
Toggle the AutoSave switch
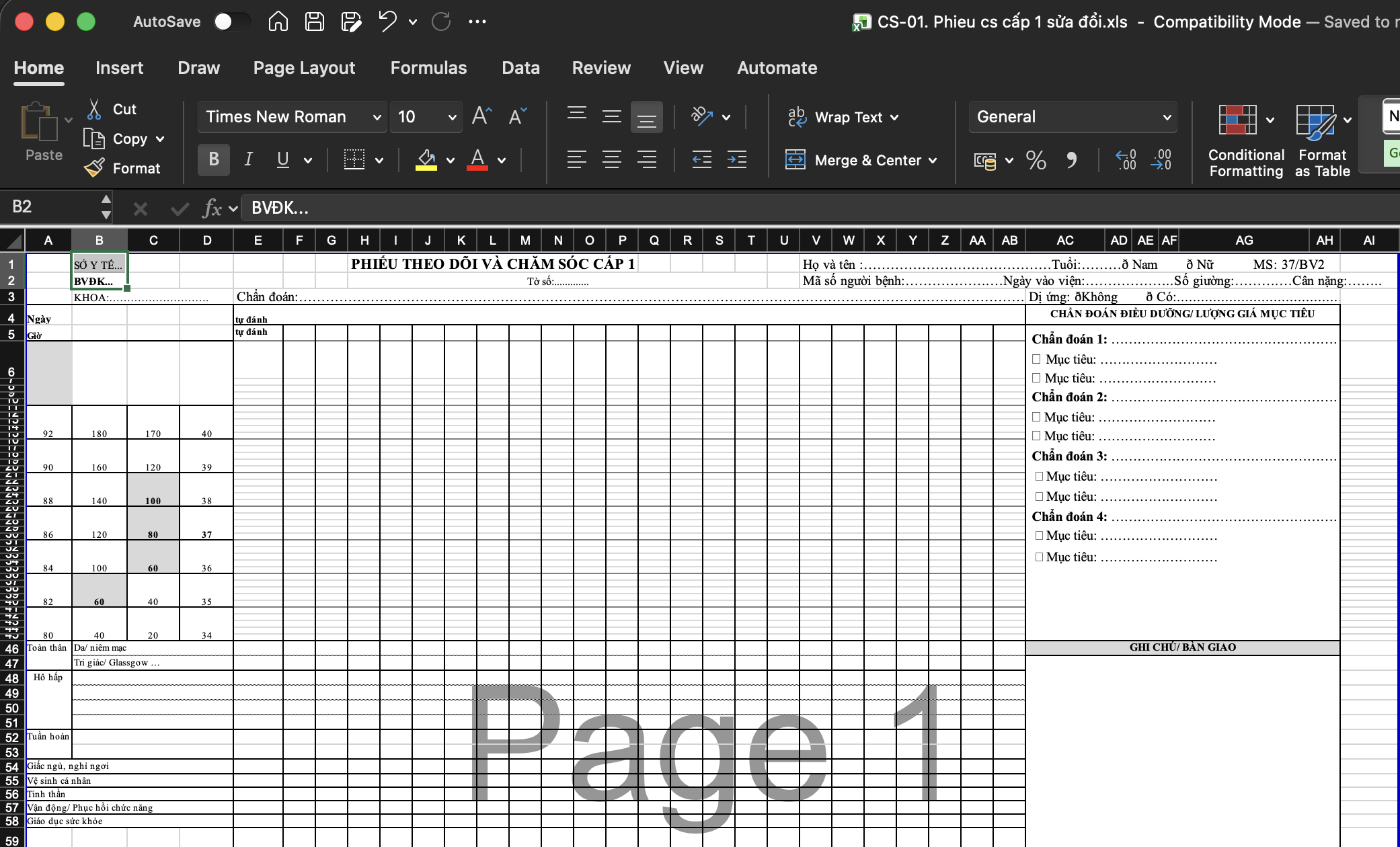click(x=232, y=22)
